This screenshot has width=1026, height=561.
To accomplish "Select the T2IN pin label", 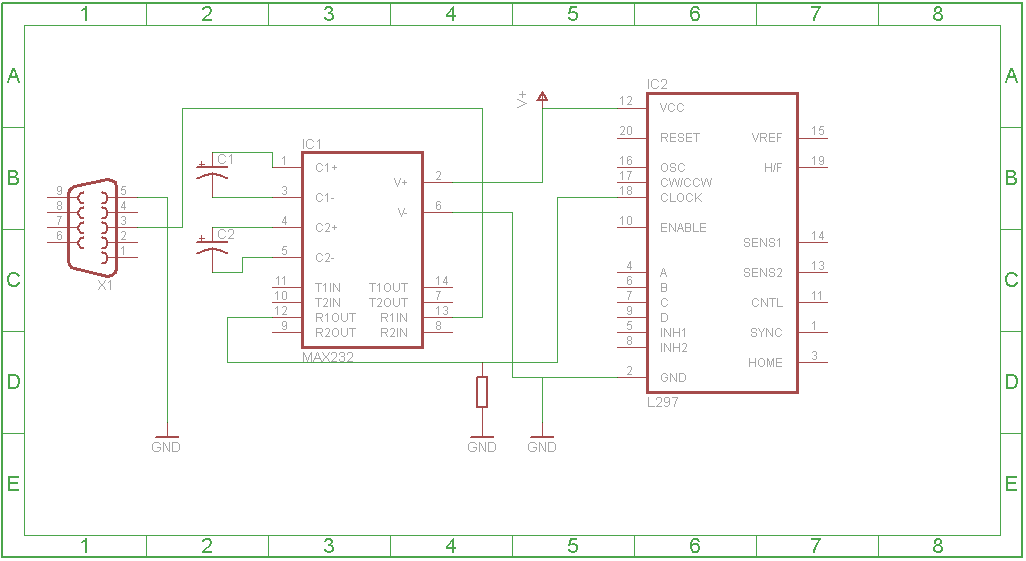I will 328,303.
